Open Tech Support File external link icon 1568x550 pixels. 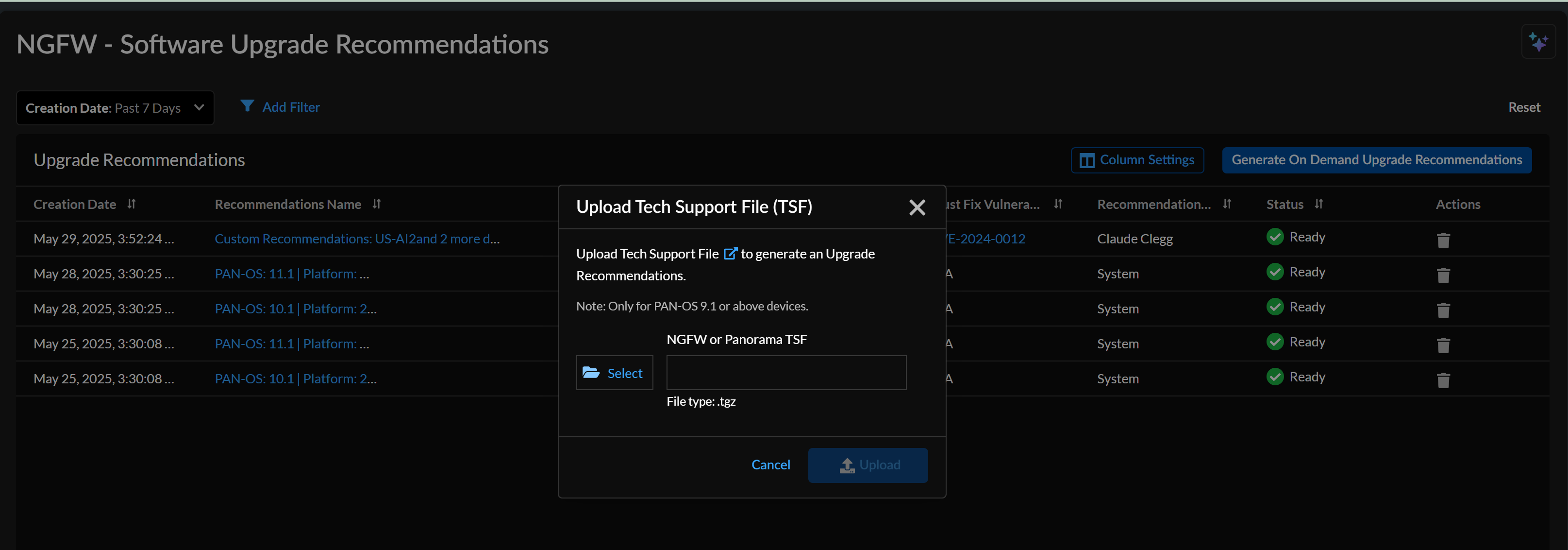730,253
